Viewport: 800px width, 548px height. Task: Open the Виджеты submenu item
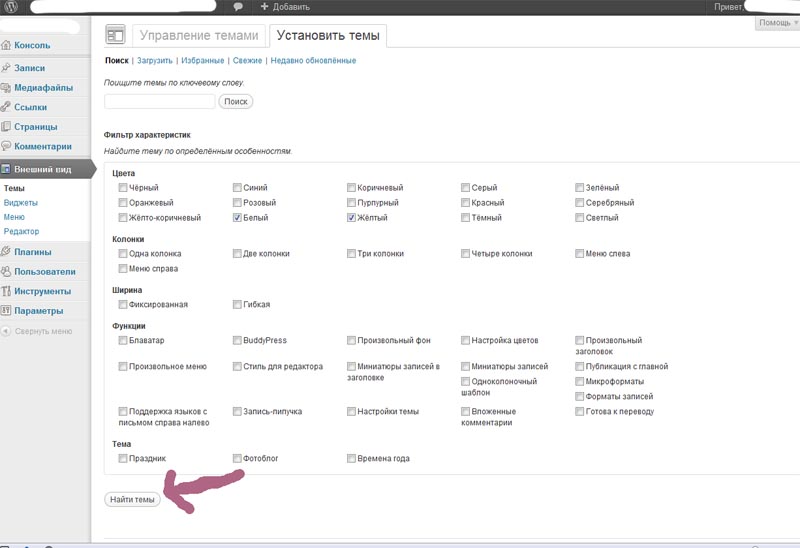pyautogui.click(x=20, y=202)
